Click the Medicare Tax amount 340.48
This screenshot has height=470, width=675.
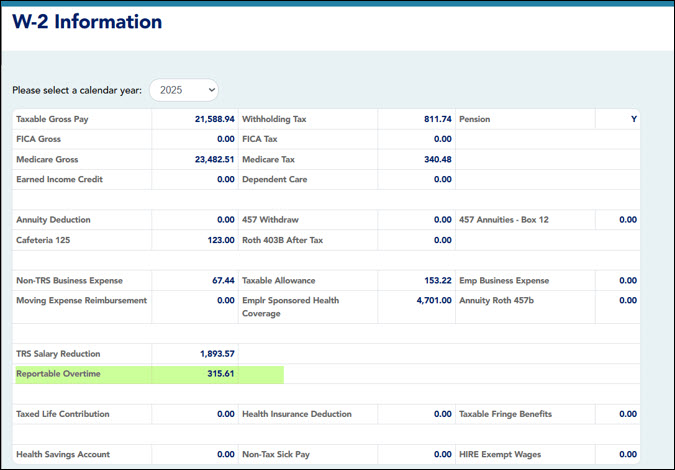click(437, 159)
